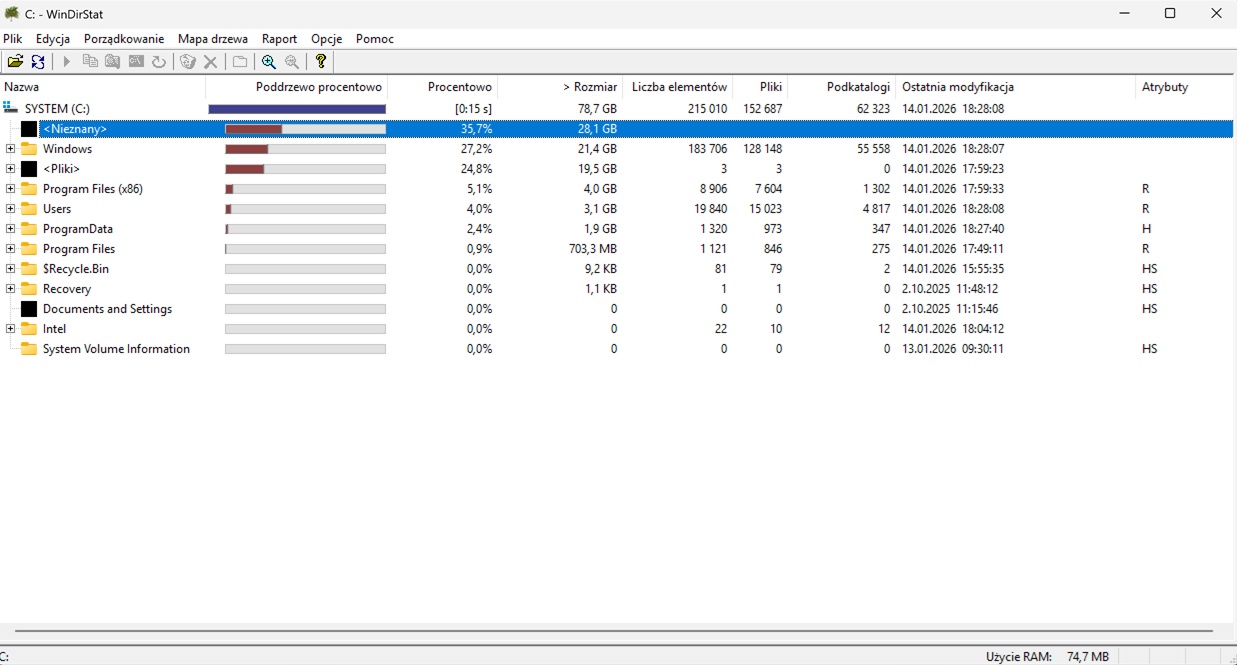1237x665 pixels.
Task: Click the yellow question mark Help icon
Action: (321, 62)
